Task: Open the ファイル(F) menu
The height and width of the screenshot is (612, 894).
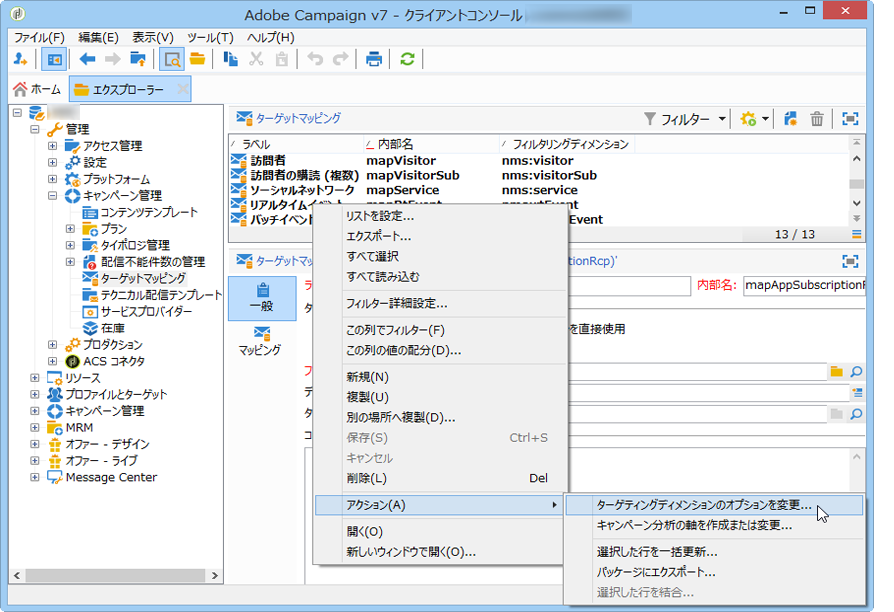Action: tap(39, 38)
